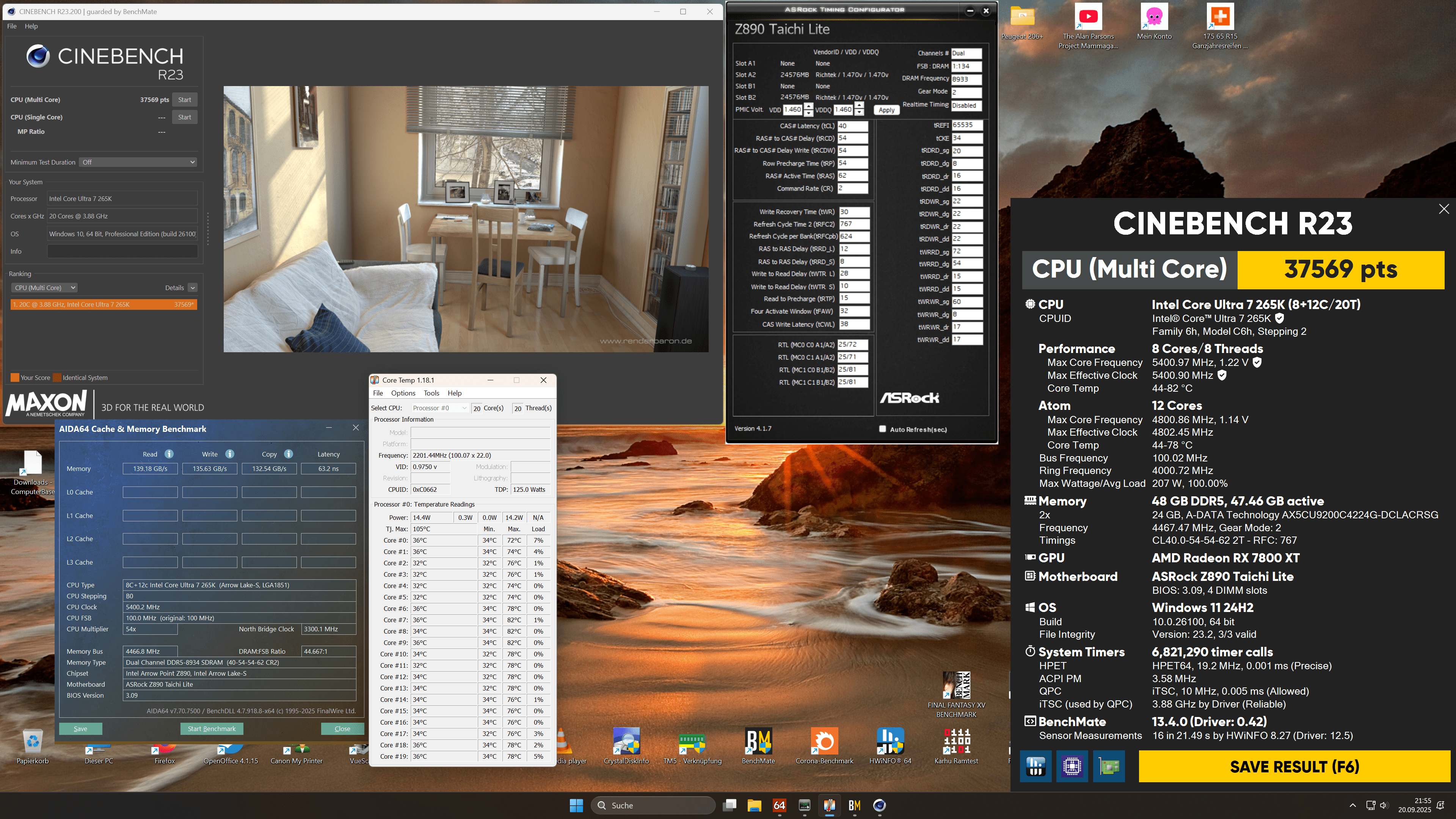Click SAVE RESULT (F6) button
Image resolution: width=1456 pixels, height=819 pixels.
pos(1294,766)
